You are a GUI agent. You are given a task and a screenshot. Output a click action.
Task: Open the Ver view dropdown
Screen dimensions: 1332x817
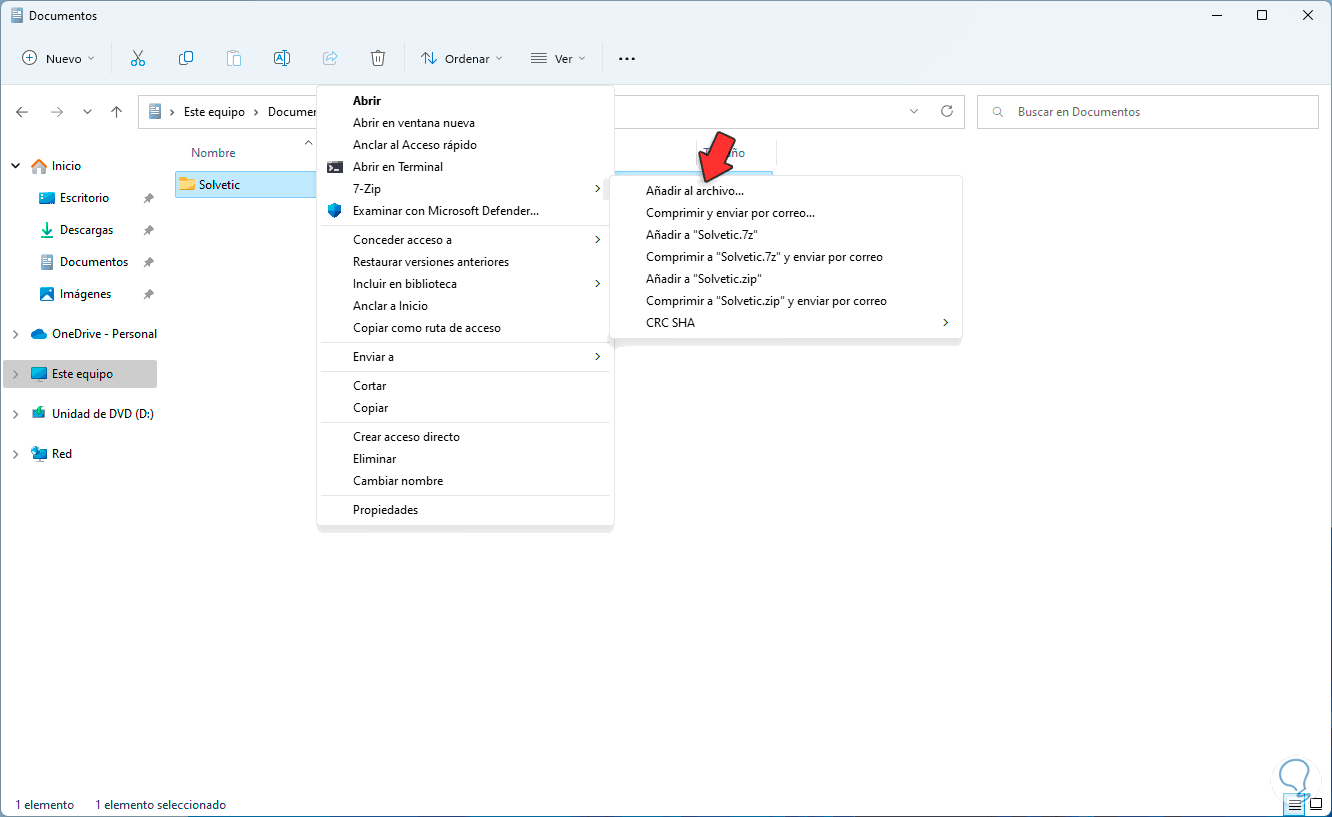(x=558, y=58)
